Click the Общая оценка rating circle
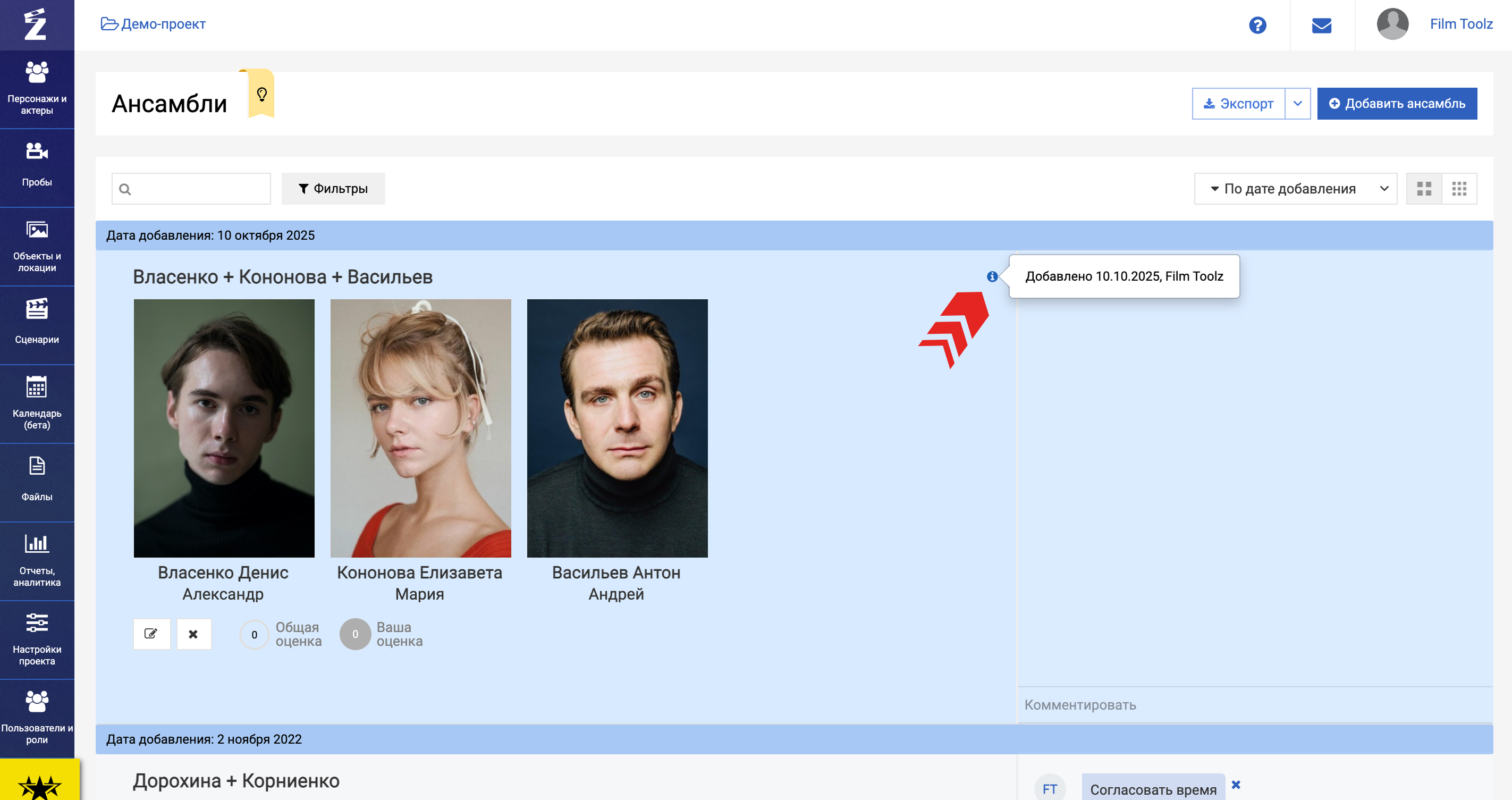1512x800 pixels. [x=254, y=634]
